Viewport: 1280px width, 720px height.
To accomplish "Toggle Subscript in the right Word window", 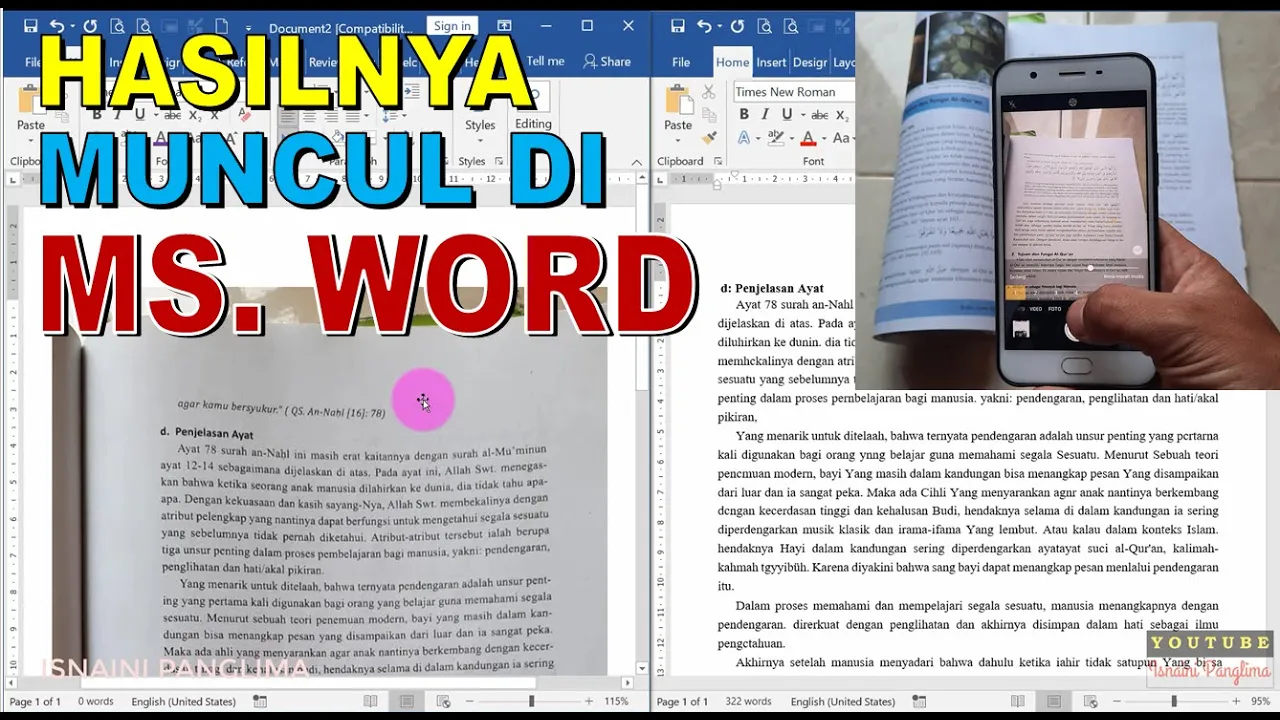I will tap(842, 115).
